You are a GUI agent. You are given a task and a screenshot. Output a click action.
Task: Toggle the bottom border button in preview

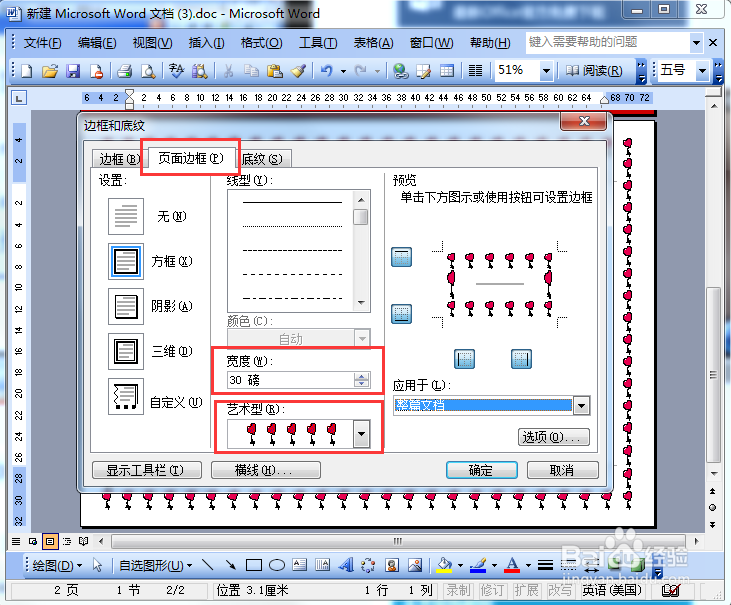click(x=401, y=314)
